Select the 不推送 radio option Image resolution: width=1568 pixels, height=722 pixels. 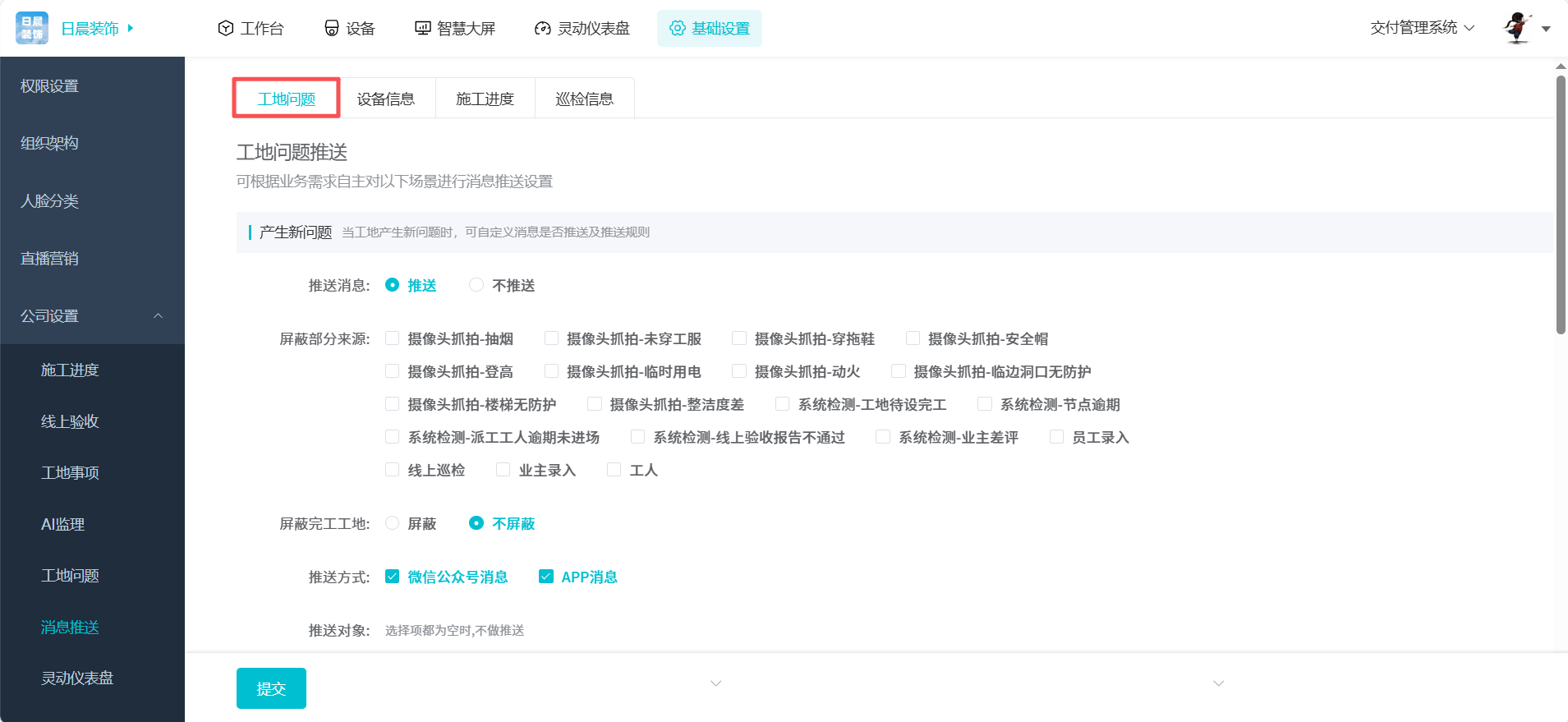[x=476, y=285]
